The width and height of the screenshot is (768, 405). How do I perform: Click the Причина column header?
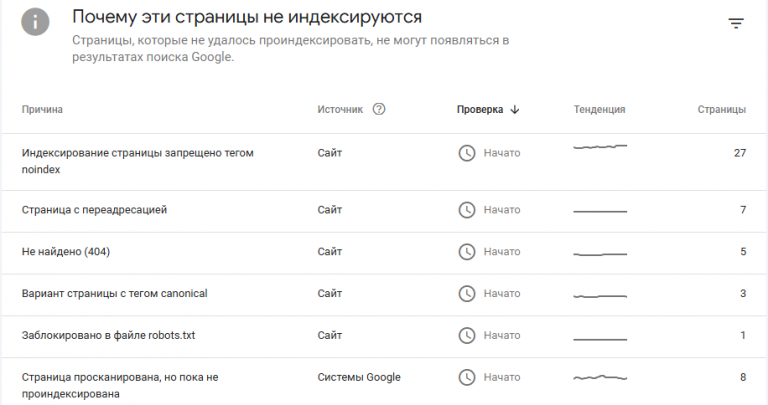pyautogui.click(x=42, y=110)
